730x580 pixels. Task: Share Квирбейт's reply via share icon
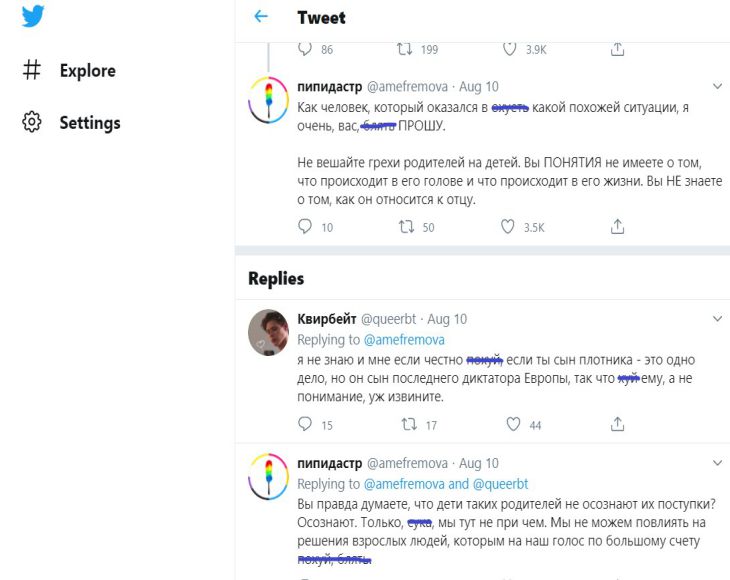click(x=617, y=425)
